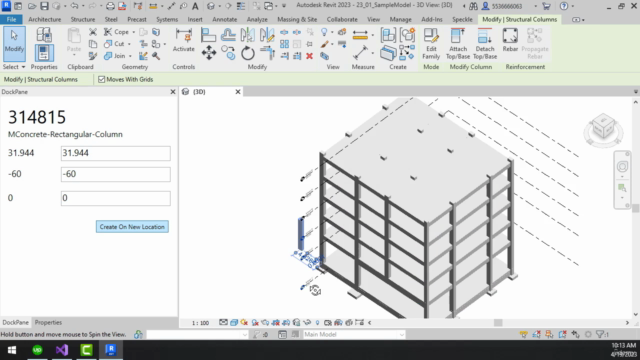Screen dimensions: 640x360
Task: Close the {3D} view tab
Action: [x=238, y=92]
